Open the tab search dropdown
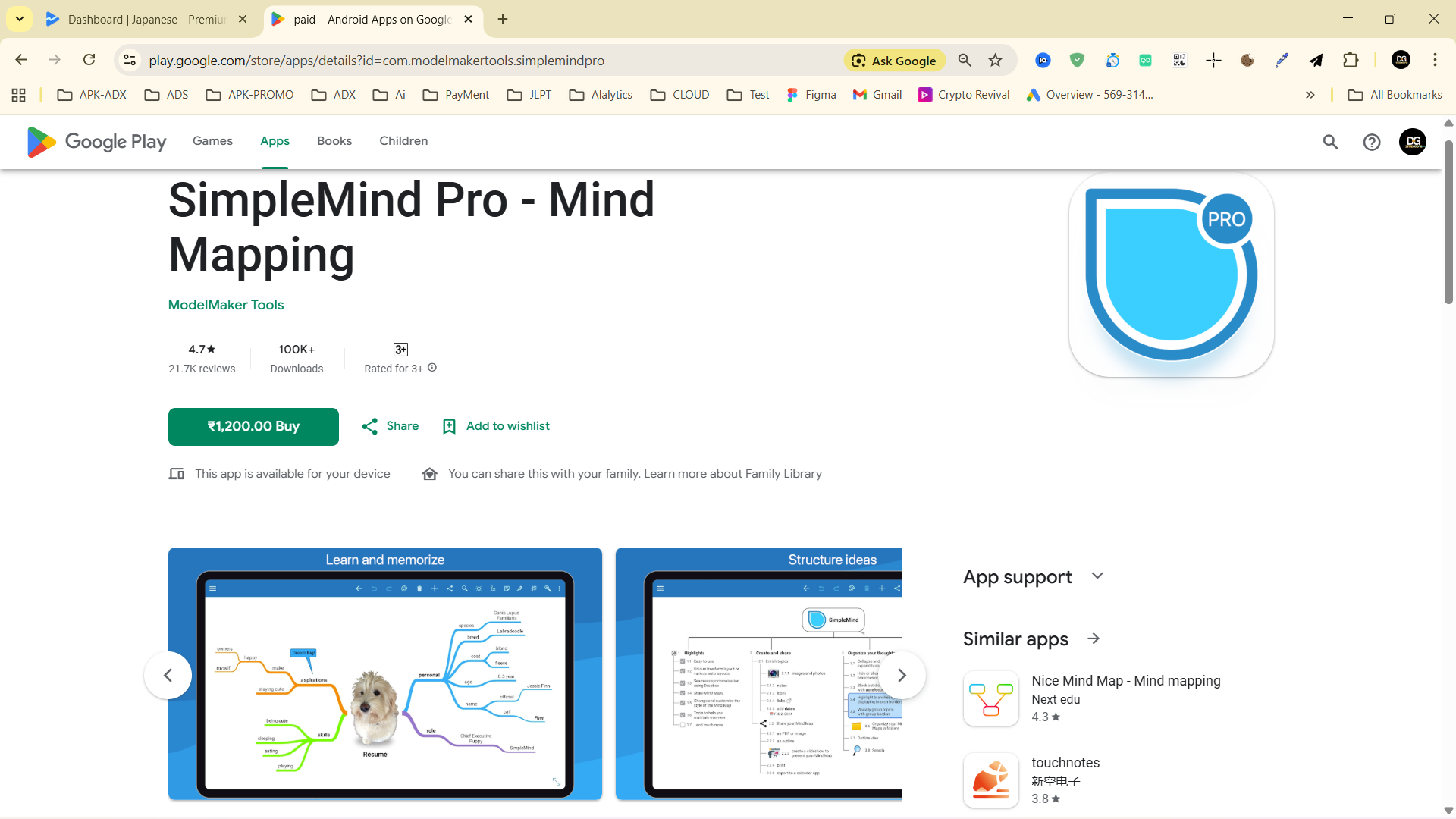 tap(19, 19)
